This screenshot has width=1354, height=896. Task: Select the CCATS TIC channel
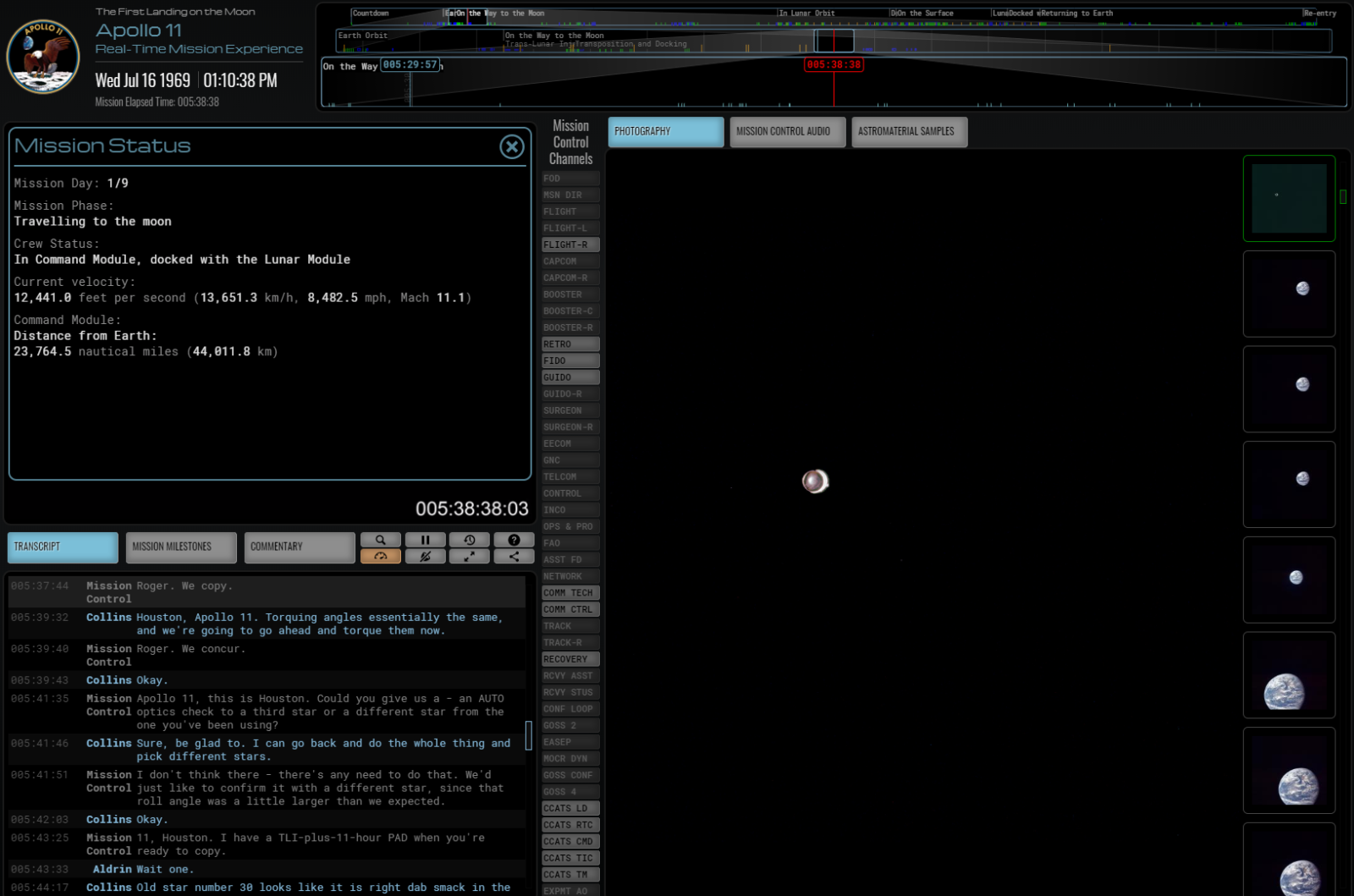(570, 858)
